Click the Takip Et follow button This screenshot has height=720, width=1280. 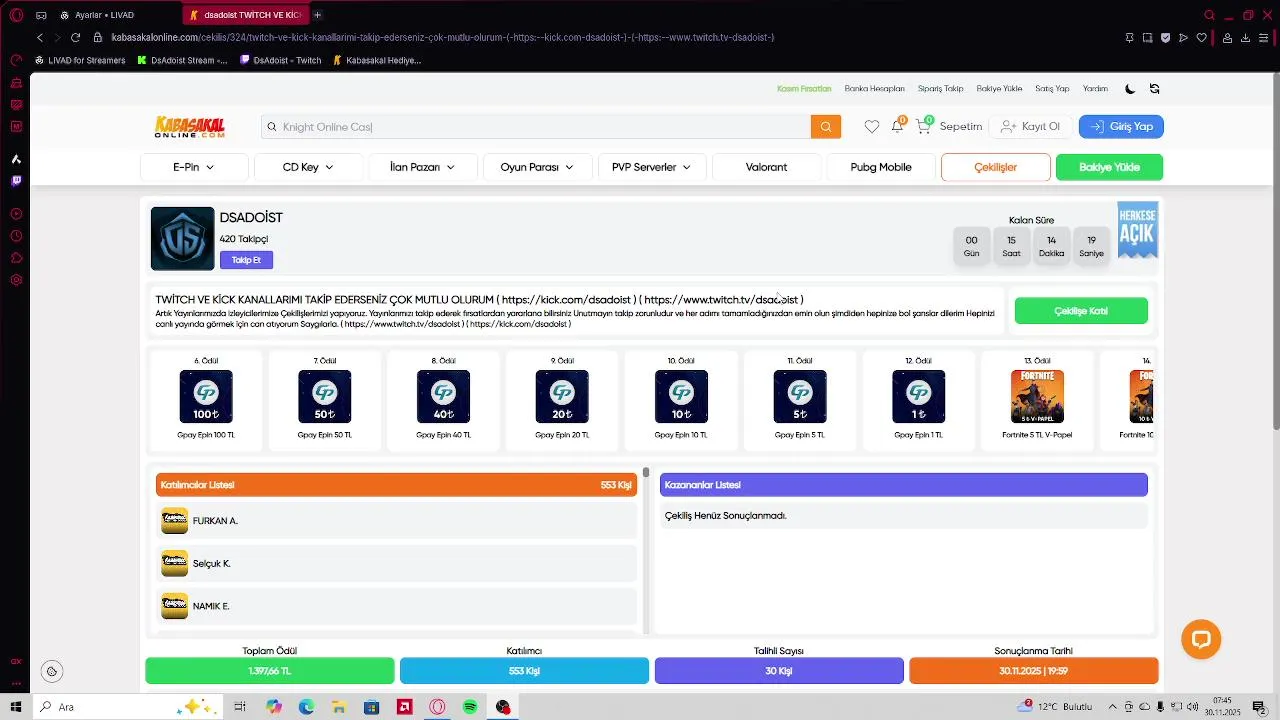(246, 260)
